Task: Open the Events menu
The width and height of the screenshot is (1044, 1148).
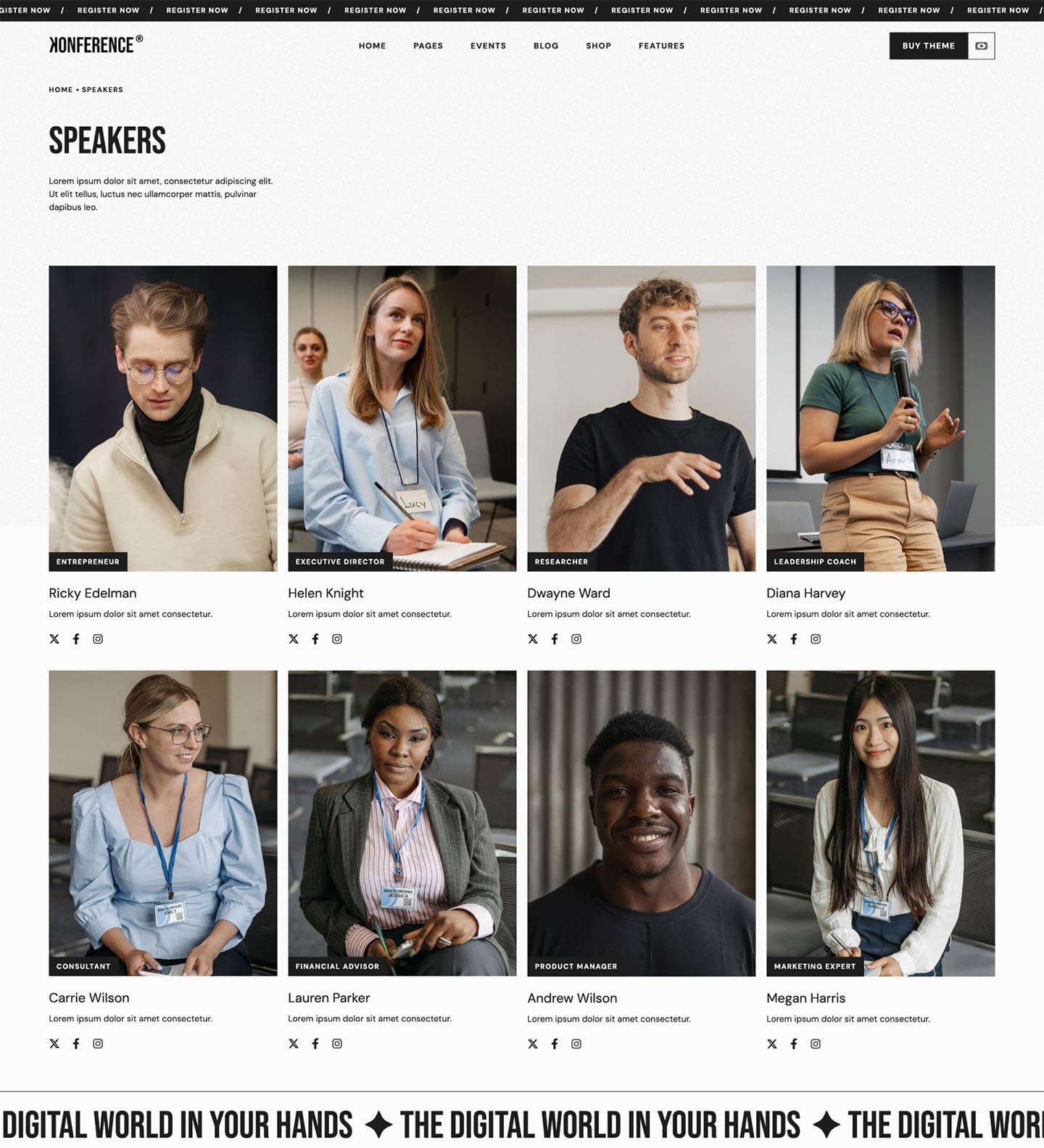Action: (488, 46)
